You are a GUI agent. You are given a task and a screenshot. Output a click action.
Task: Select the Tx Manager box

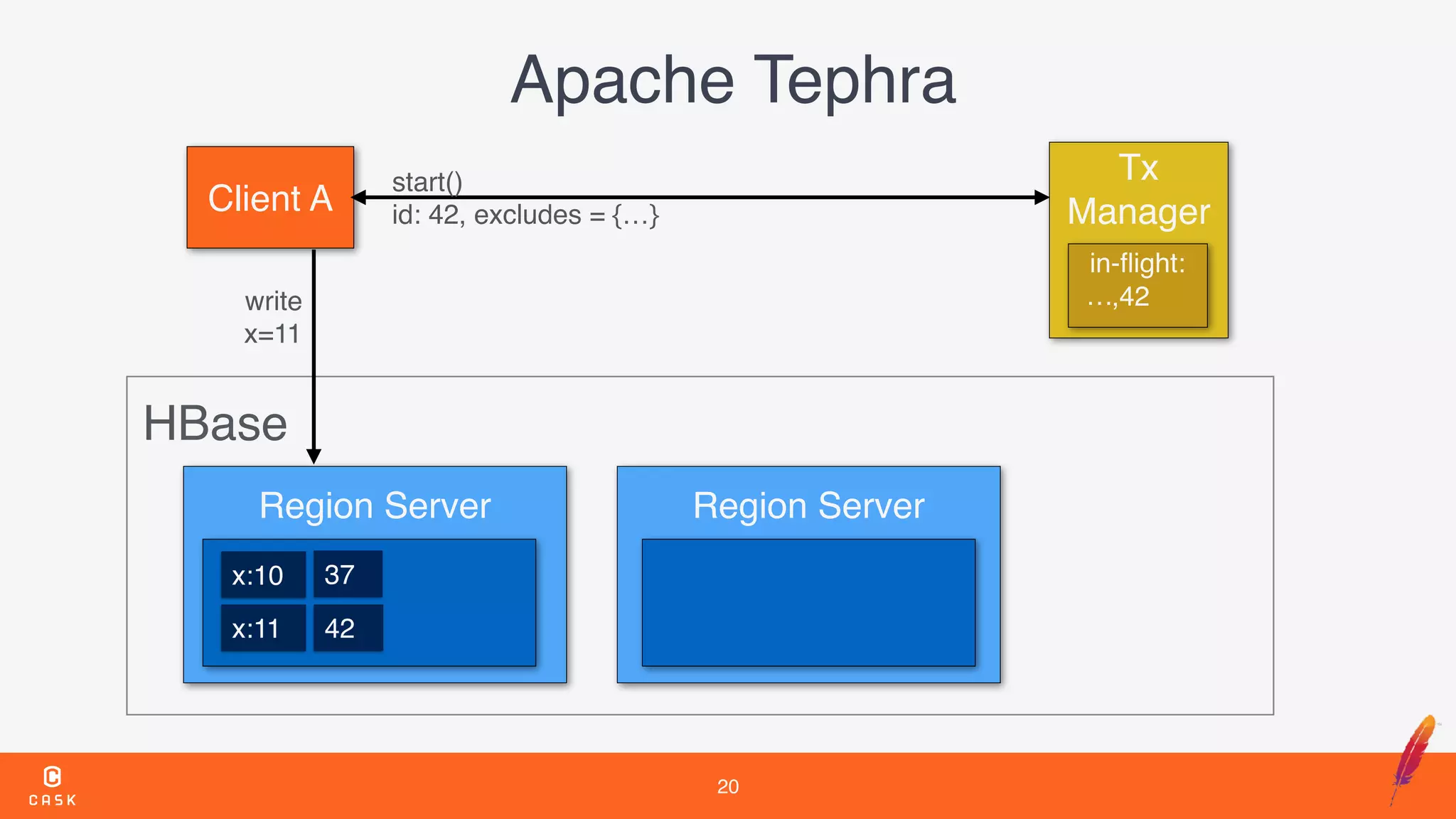[1138, 240]
